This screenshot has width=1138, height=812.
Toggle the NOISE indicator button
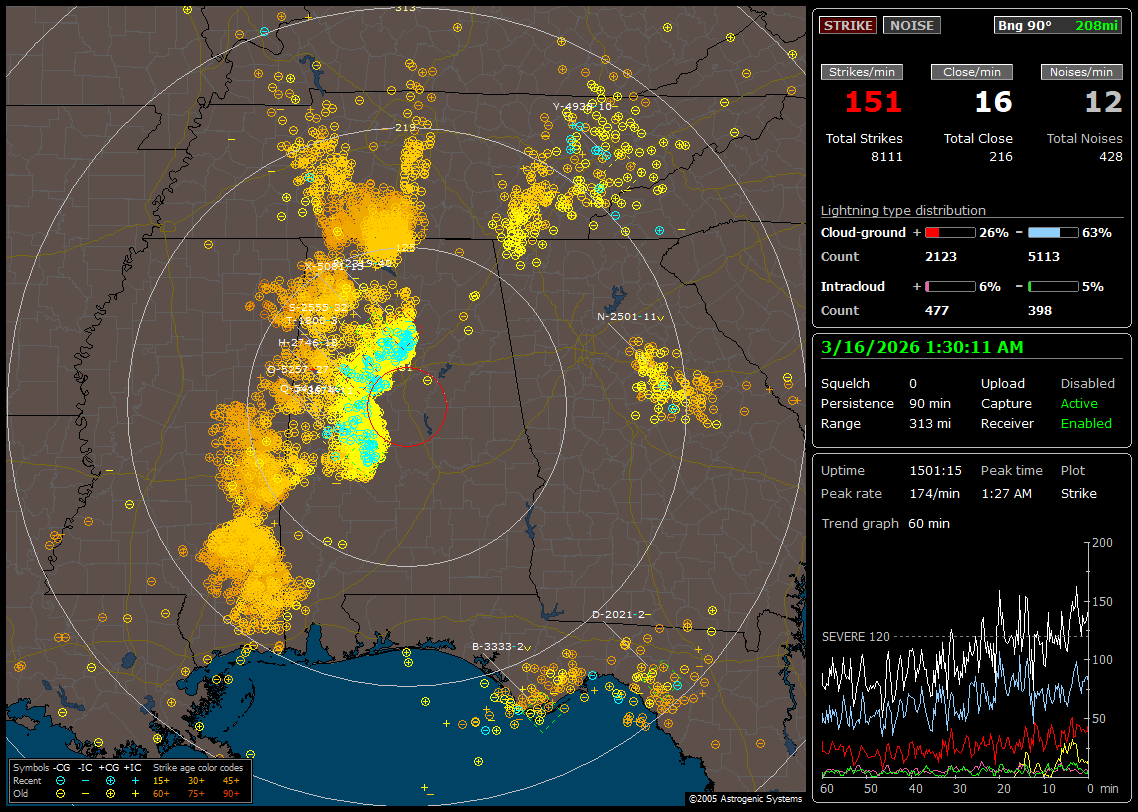click(911, 25)
